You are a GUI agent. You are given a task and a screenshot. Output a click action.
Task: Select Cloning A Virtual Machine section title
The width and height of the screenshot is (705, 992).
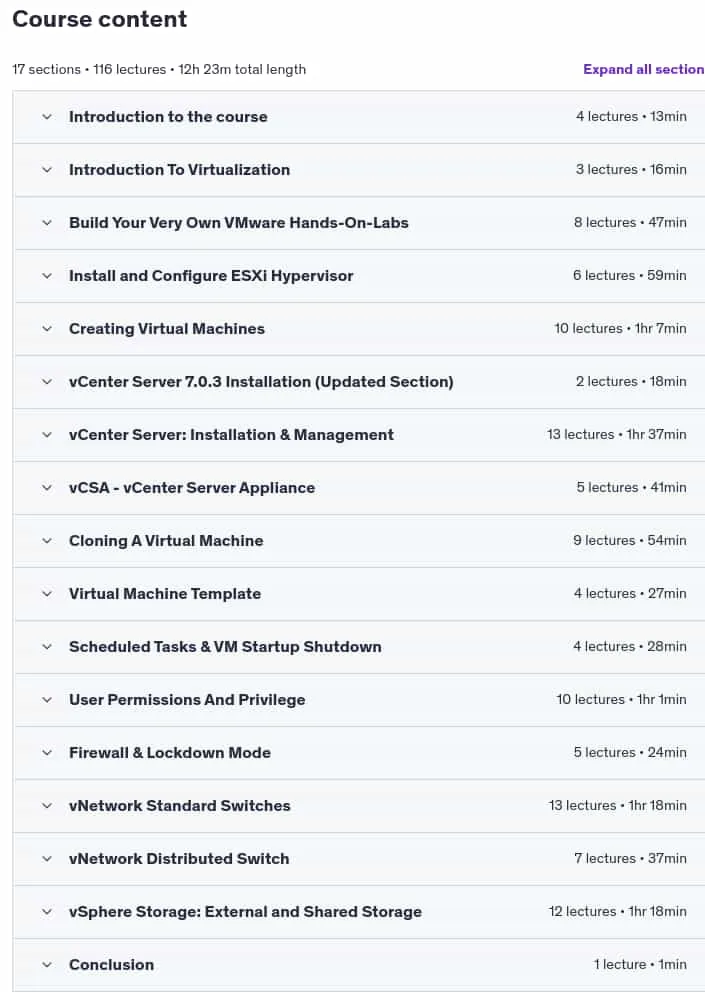[166, 541]
